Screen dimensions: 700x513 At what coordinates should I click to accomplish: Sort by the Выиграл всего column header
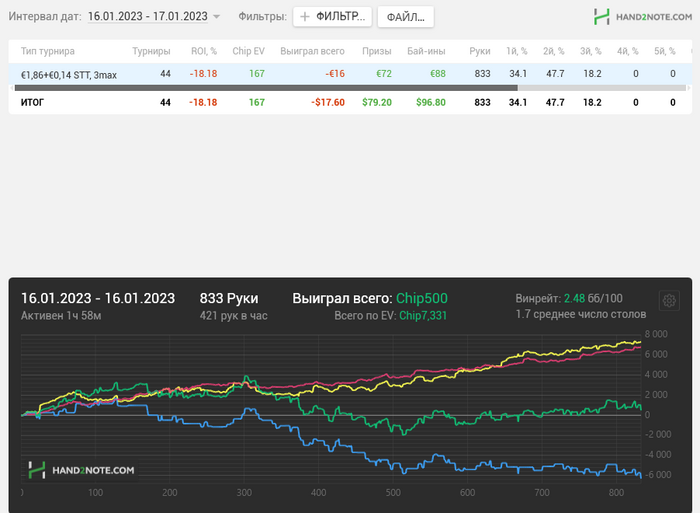(312, 51)
